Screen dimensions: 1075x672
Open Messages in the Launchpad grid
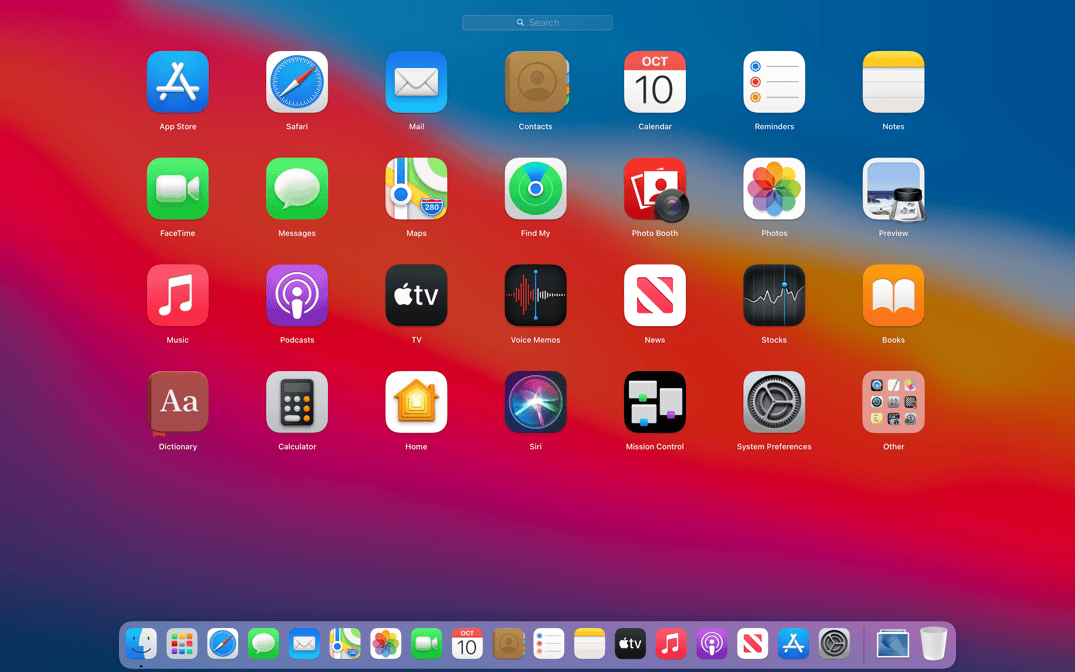(x=297, y=189)
